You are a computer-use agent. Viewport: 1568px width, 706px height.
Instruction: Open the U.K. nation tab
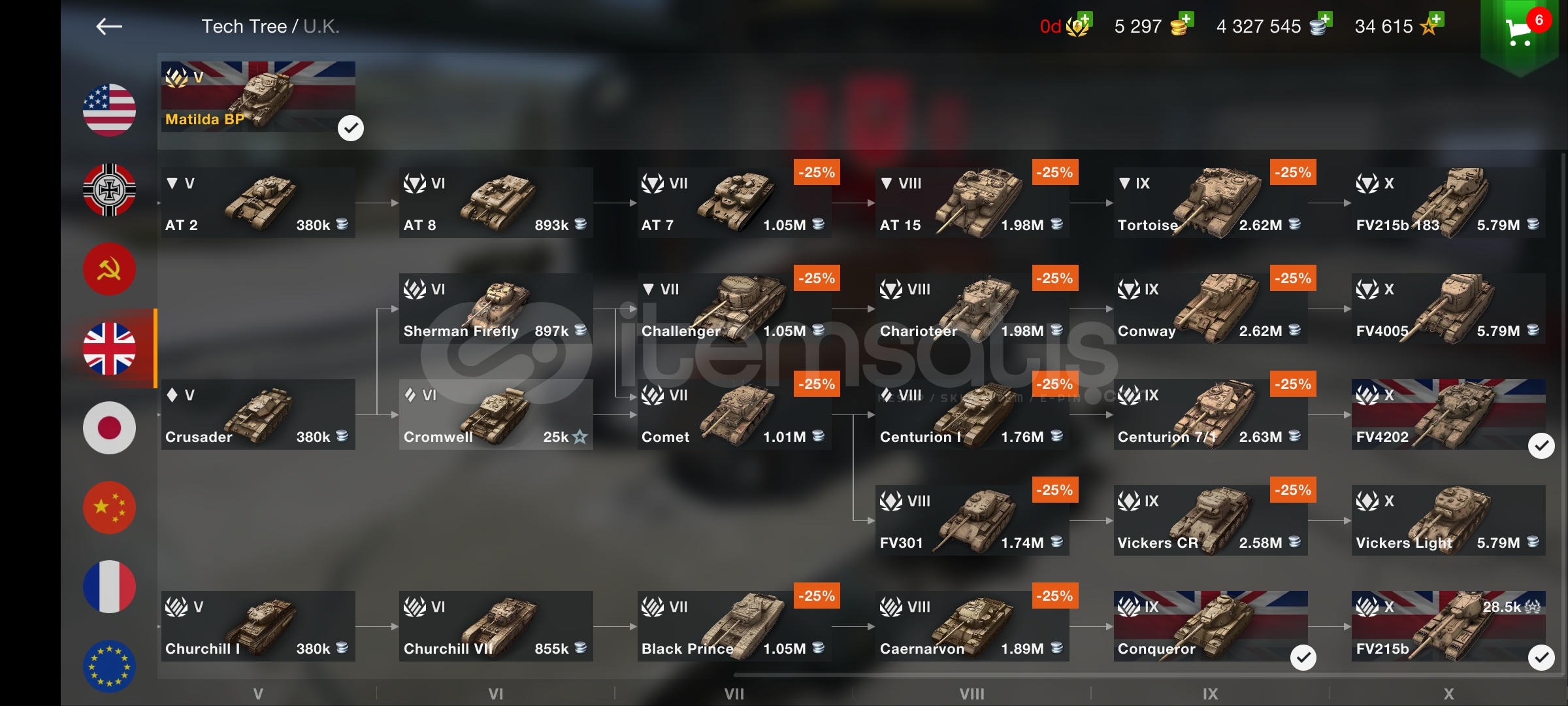(109, 348)
